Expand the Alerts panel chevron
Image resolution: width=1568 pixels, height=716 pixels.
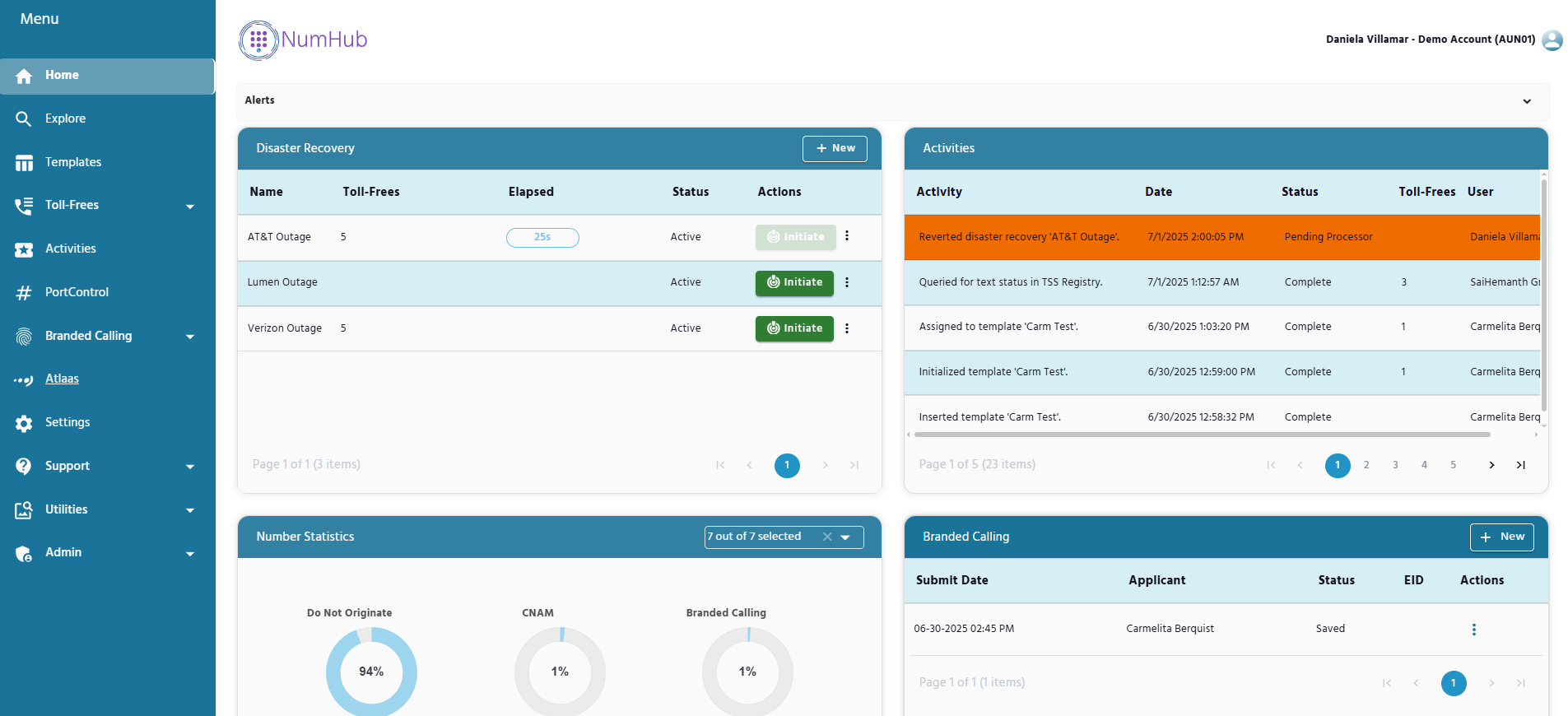tap(1527, 101)
